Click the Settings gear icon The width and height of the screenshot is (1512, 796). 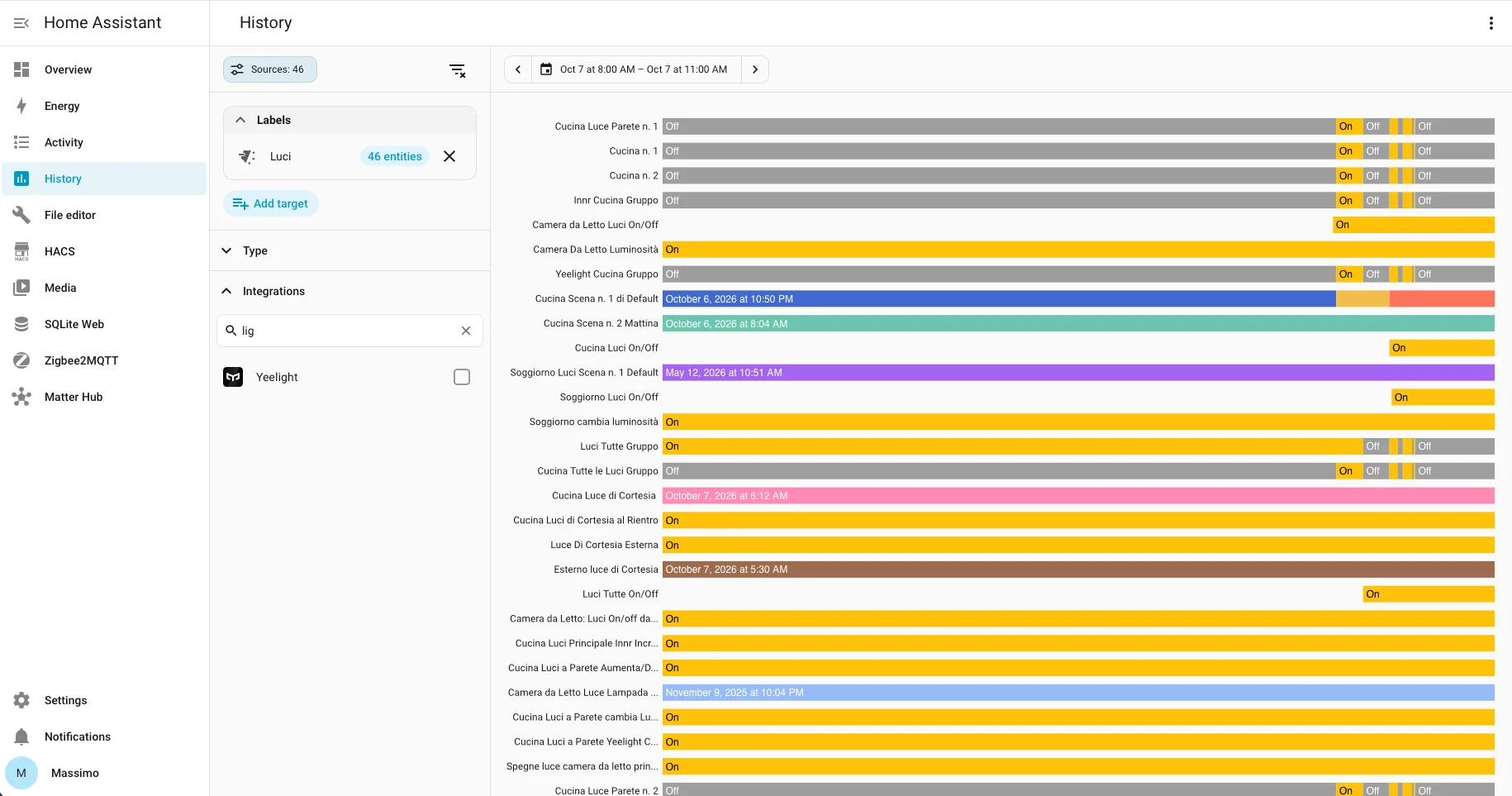point(21,700)
